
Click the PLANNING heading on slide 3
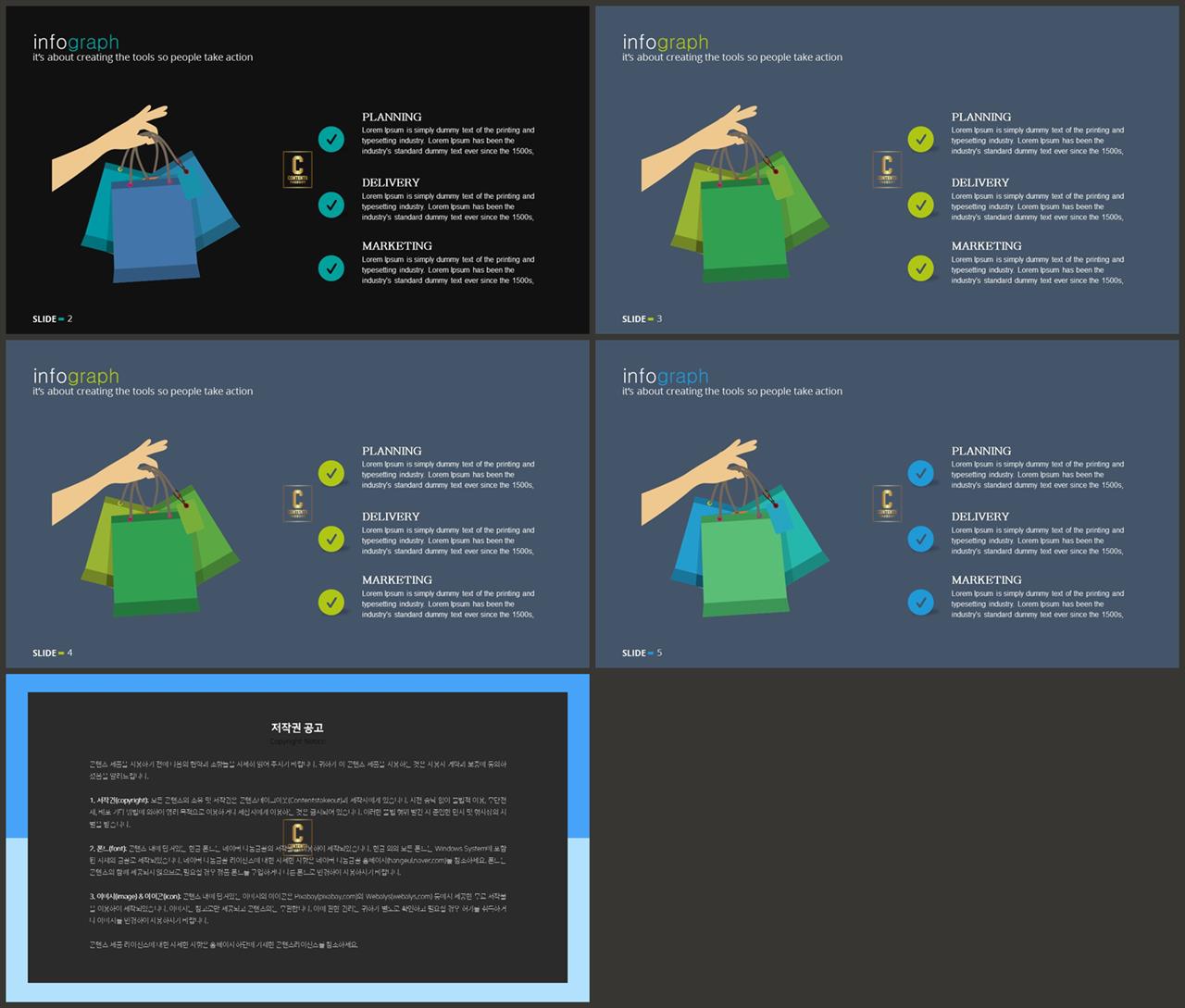[981, 117]
